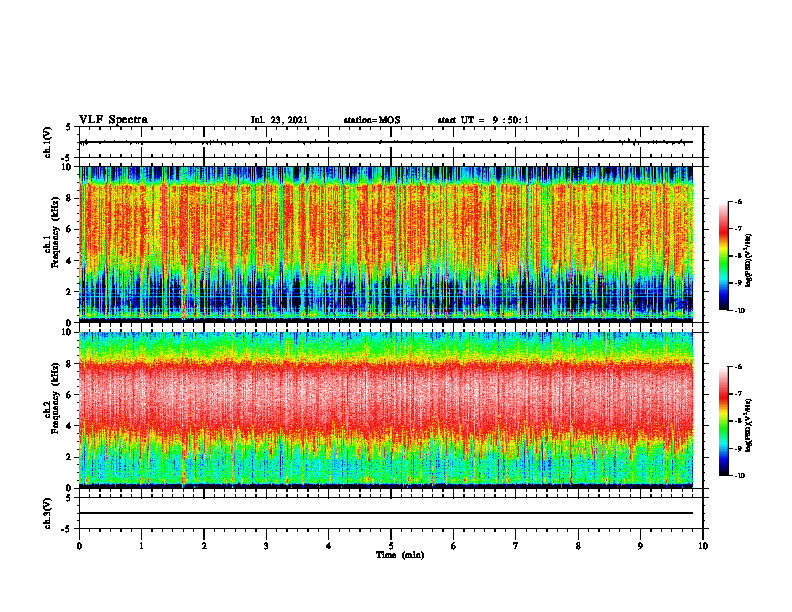
Task: Click the ch.2 frequency tick label "8"
Action: click(x=69, y=364)
